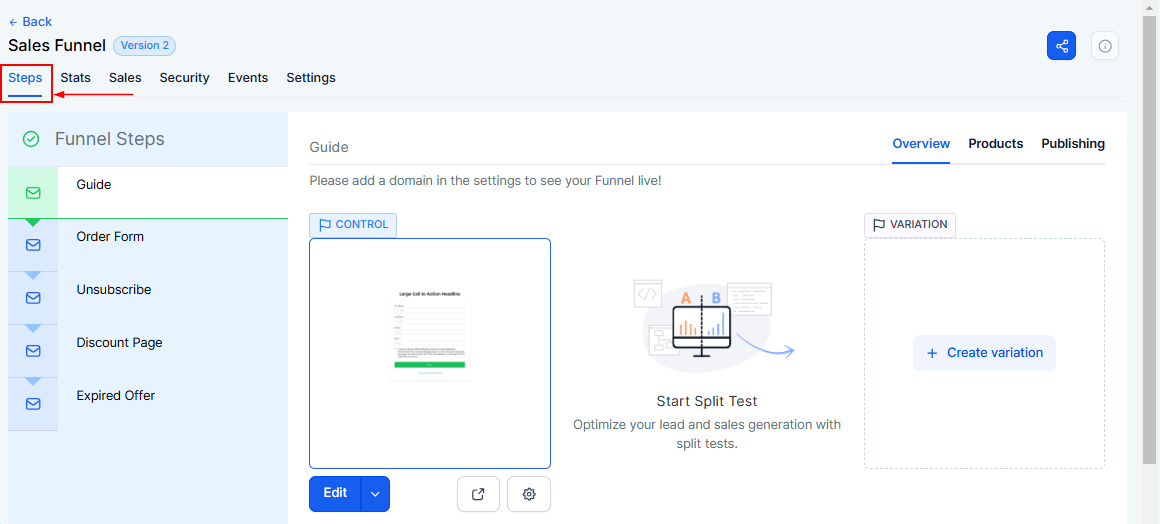Open the Events tab

pyautogui.click(x=248, y=78)
